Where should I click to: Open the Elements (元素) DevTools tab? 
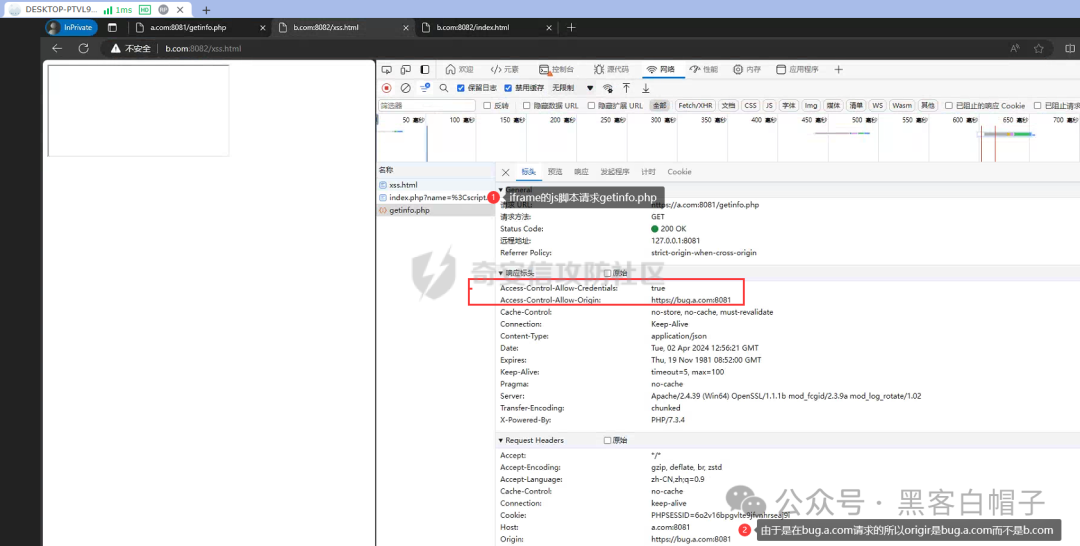pyautogui.click(x=505, y=70)
